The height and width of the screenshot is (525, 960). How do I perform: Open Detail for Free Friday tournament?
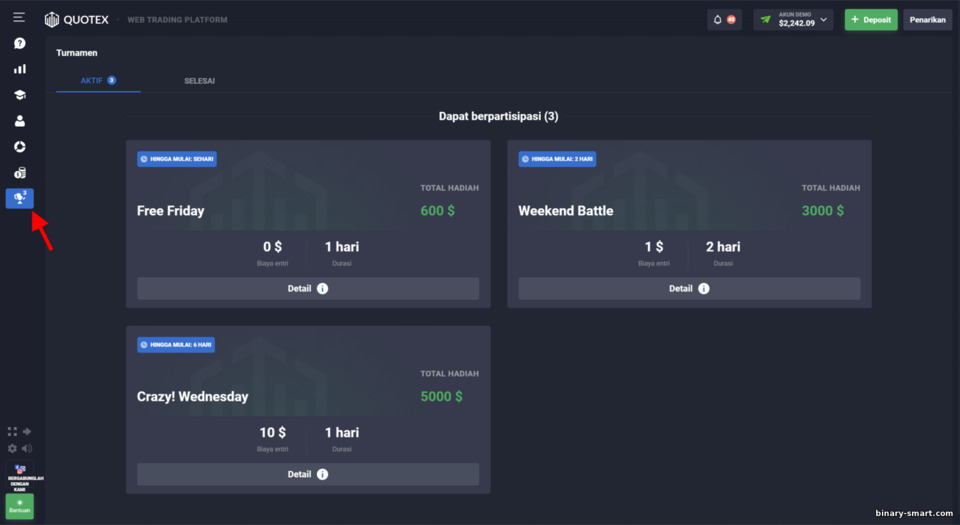coord(308,289)
